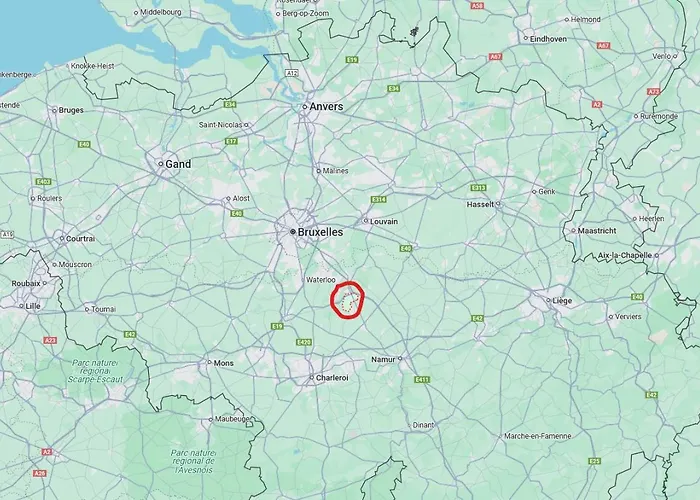
Task: Click the Lille city marker
Action: tap(21, 306)
